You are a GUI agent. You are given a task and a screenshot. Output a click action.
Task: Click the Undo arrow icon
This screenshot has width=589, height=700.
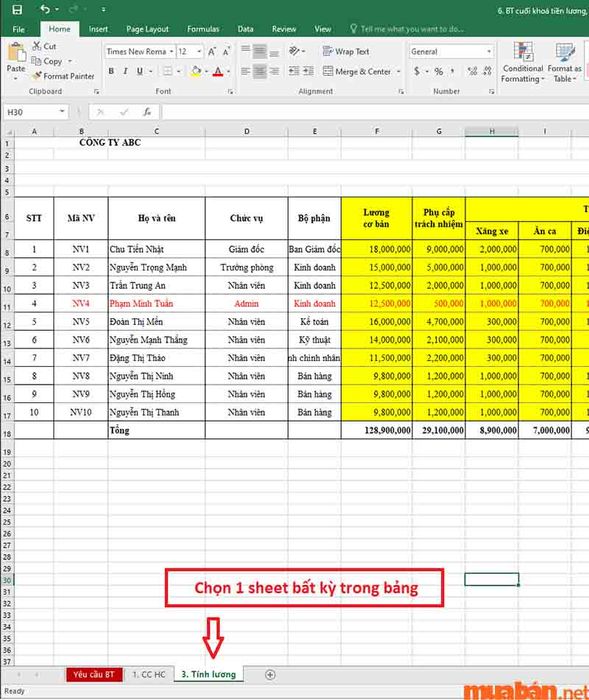tap(45, 9)
